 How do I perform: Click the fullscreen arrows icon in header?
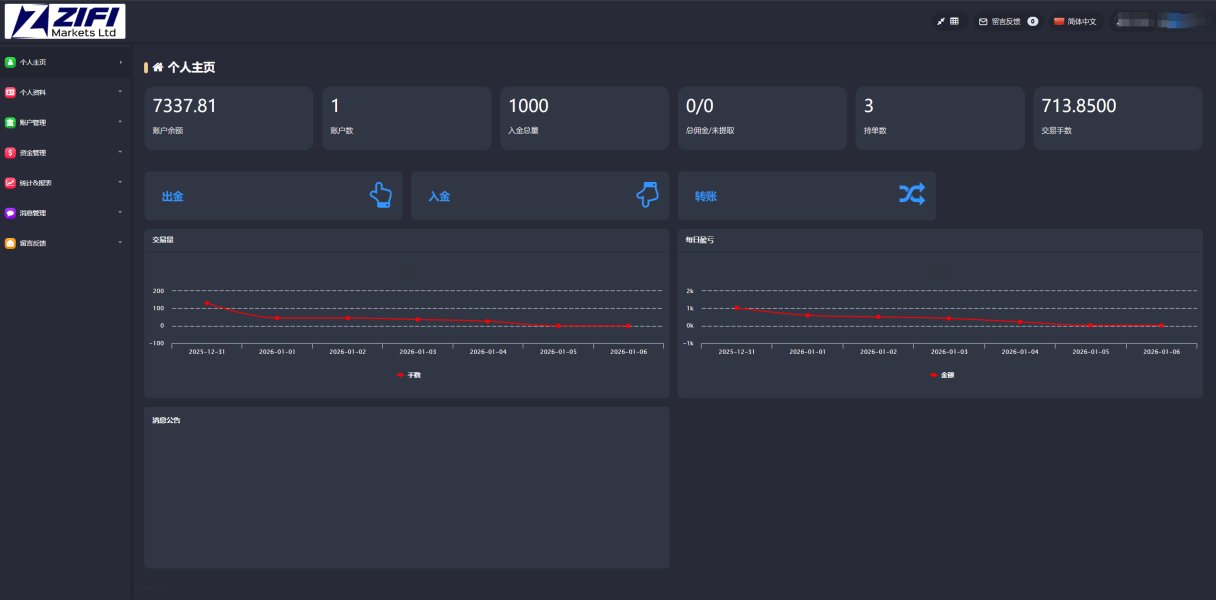[x=941, y=21]
